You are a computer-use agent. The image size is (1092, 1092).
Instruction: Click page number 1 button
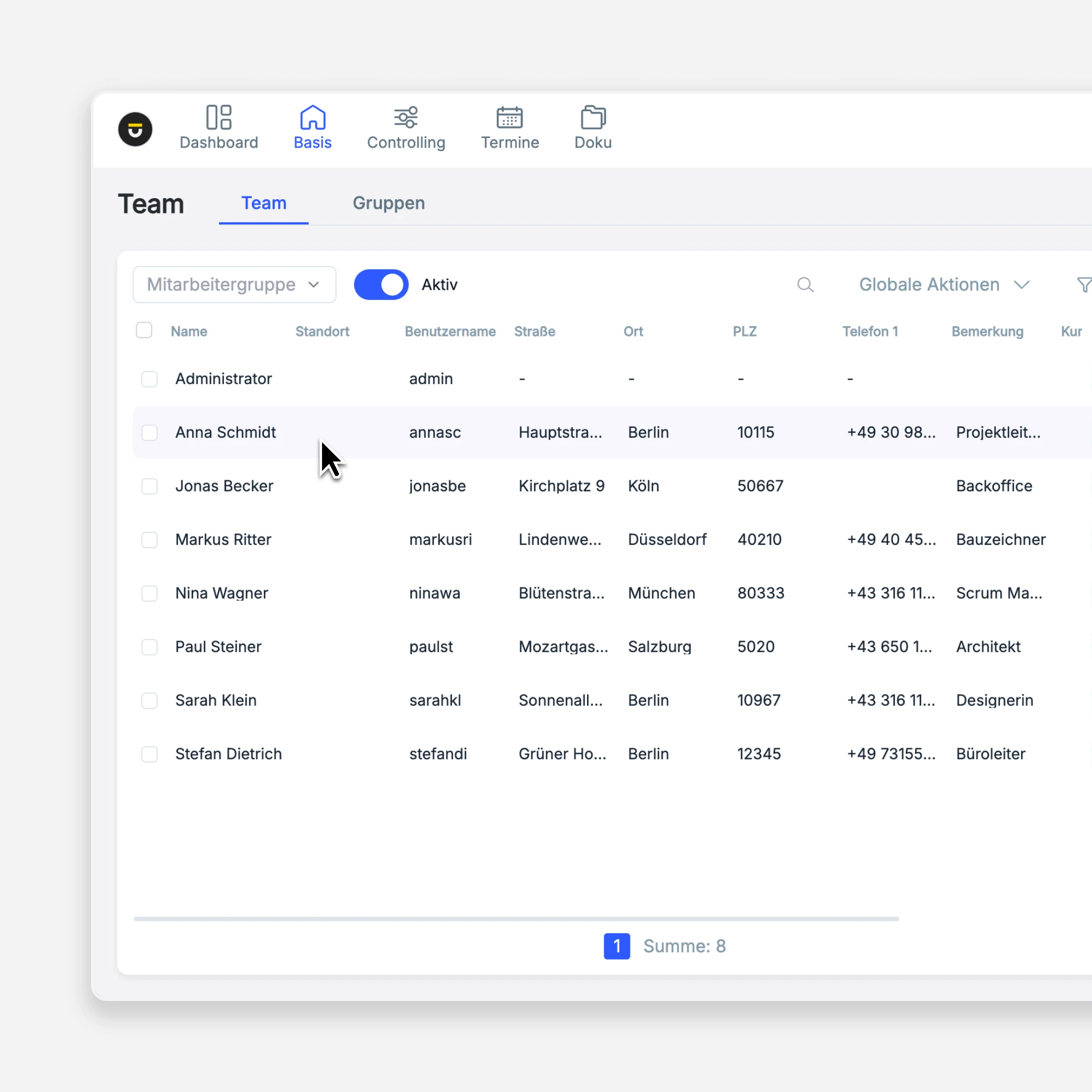(617, 946)
